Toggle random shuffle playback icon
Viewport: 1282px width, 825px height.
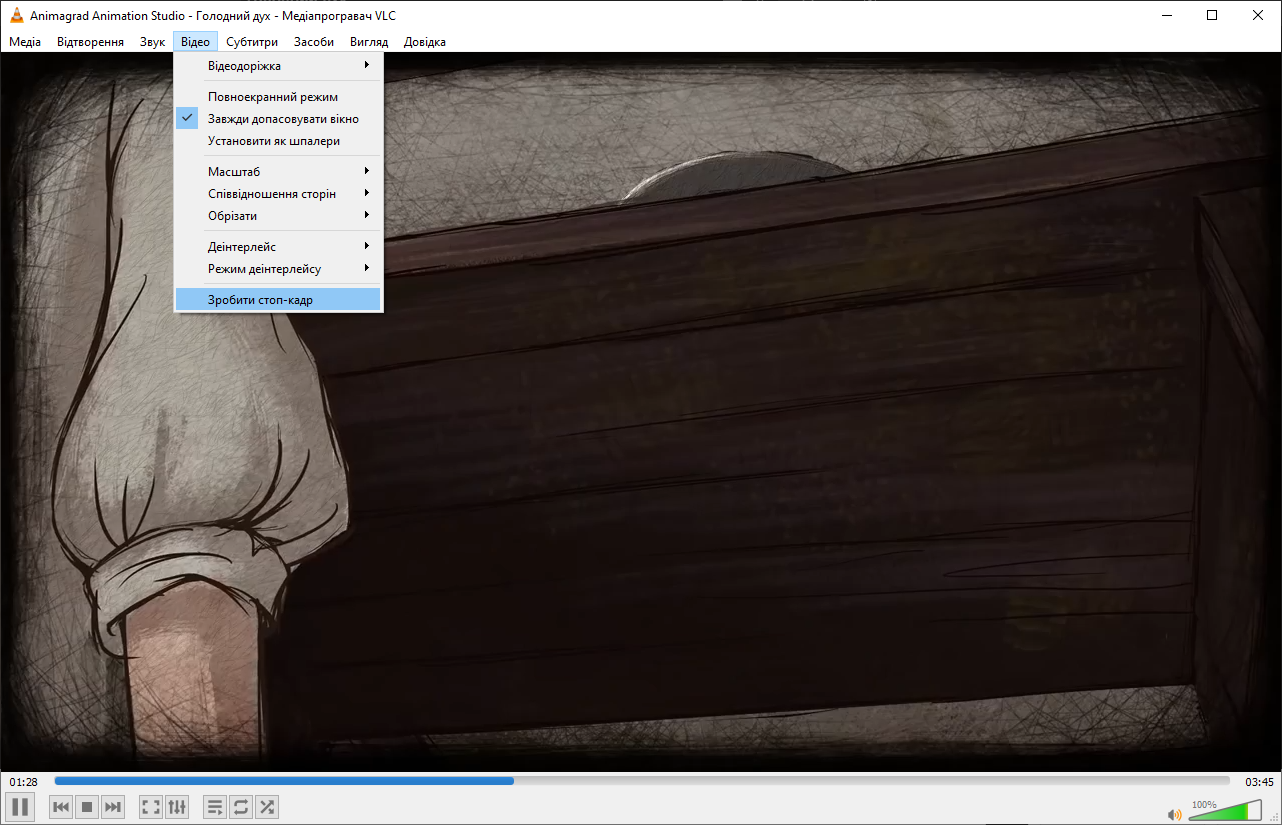pos(267,806)
